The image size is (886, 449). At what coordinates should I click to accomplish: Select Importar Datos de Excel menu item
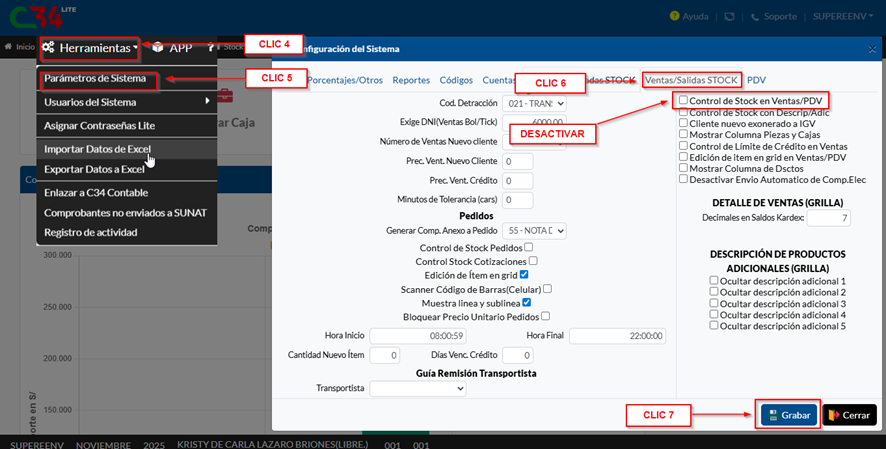coord(97,149)
